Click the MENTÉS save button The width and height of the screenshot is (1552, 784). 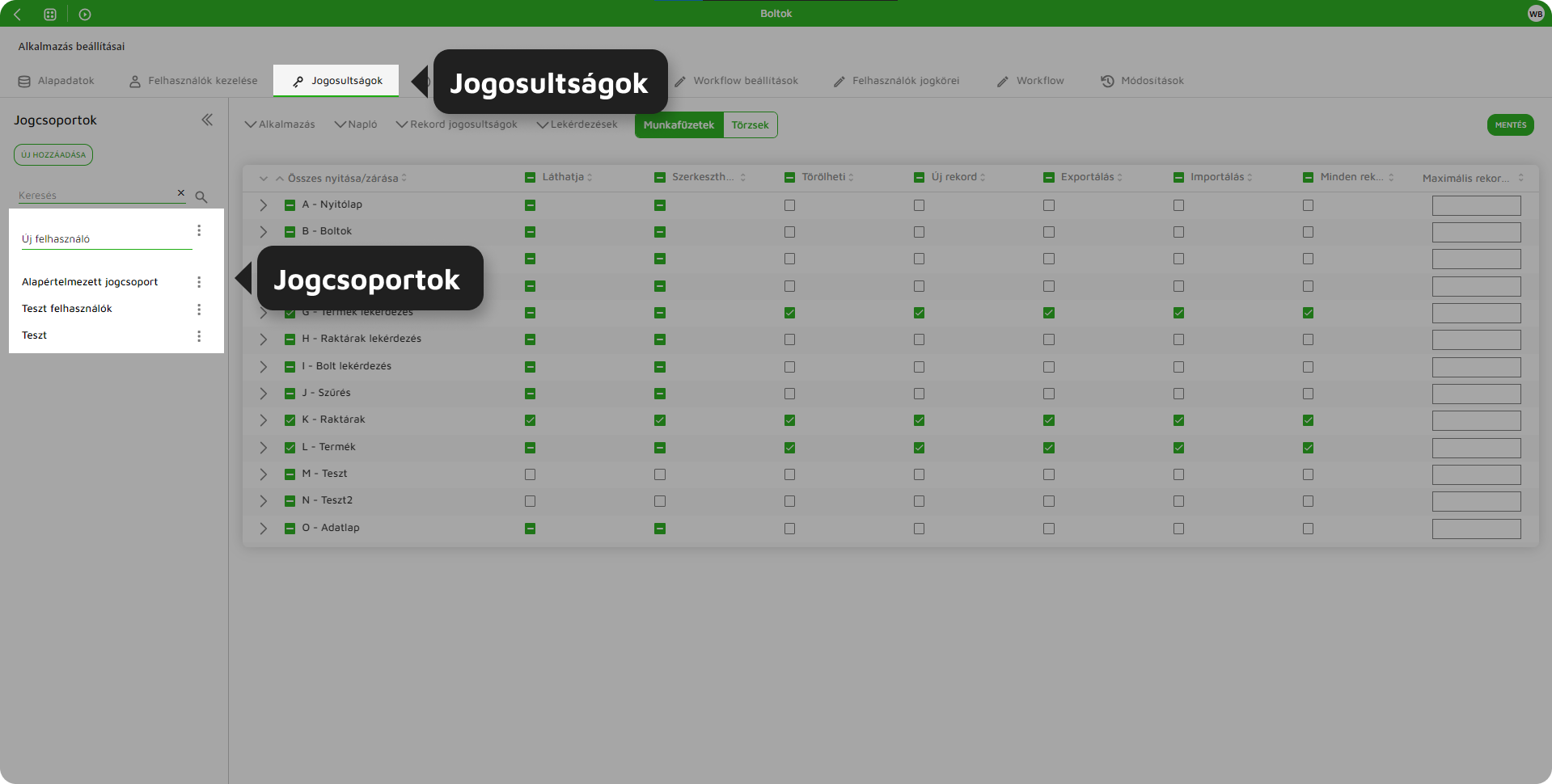click(1510, 124)
